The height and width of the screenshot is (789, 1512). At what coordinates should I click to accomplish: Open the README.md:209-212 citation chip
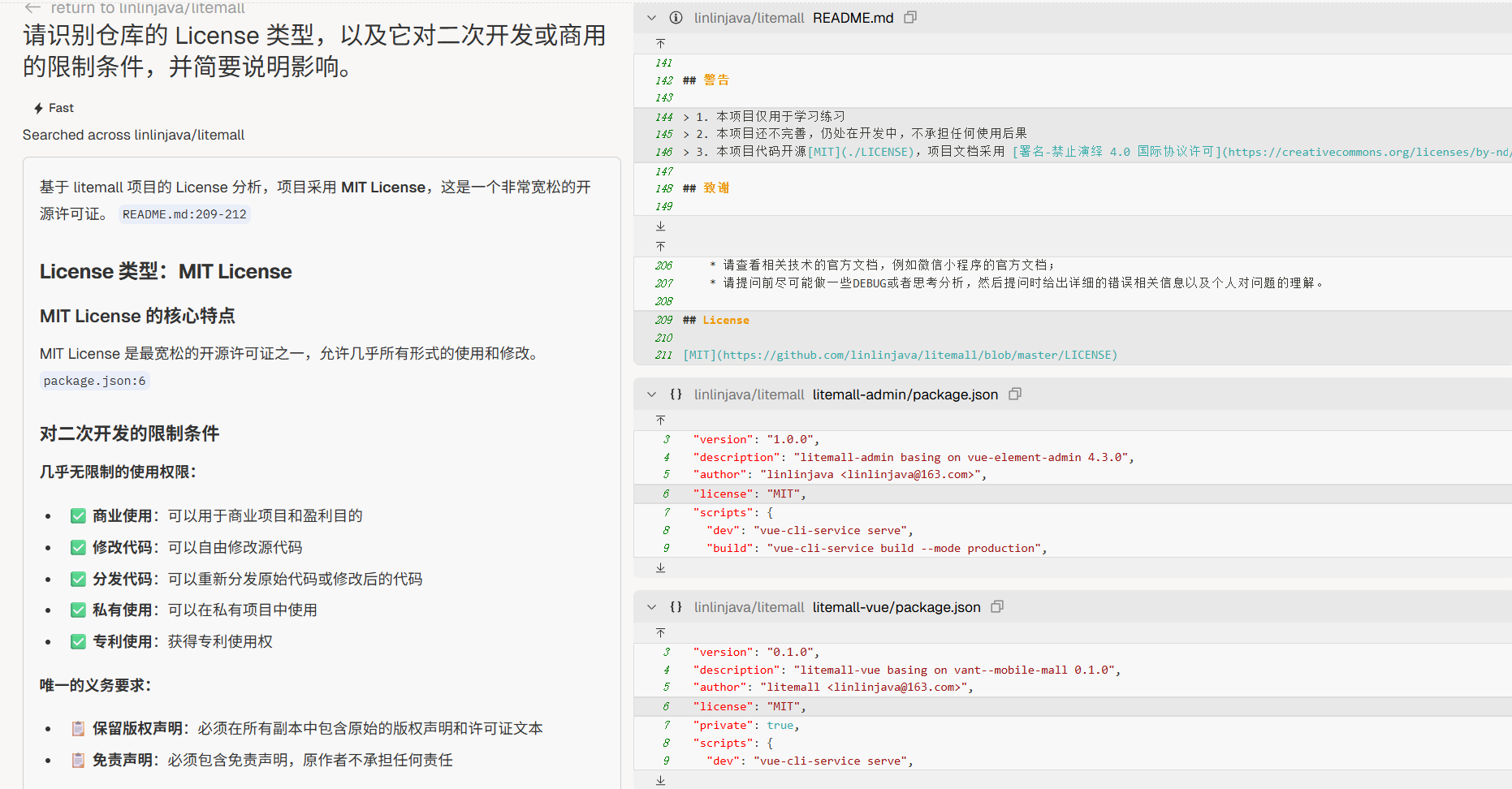pyautogui.click(x=184, y=214)
